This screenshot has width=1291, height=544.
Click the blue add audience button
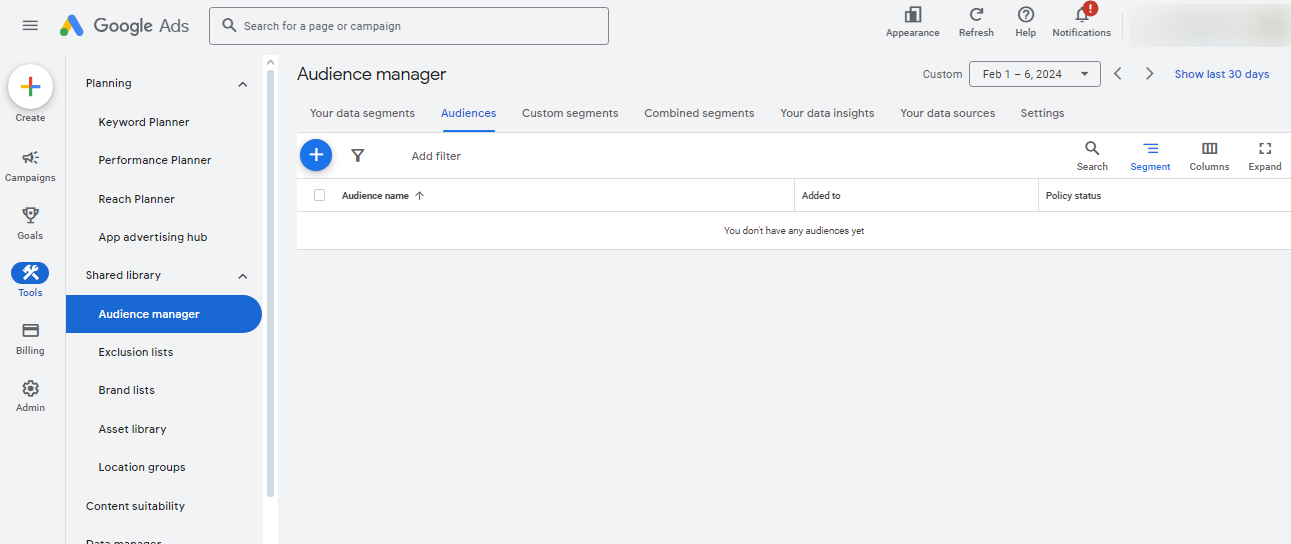pos(316,155)
